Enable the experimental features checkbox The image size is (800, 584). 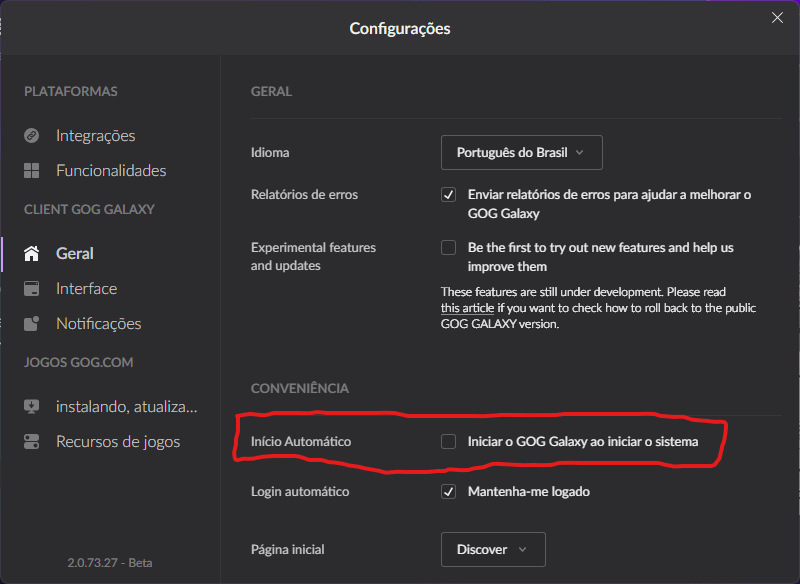(448, 248)
